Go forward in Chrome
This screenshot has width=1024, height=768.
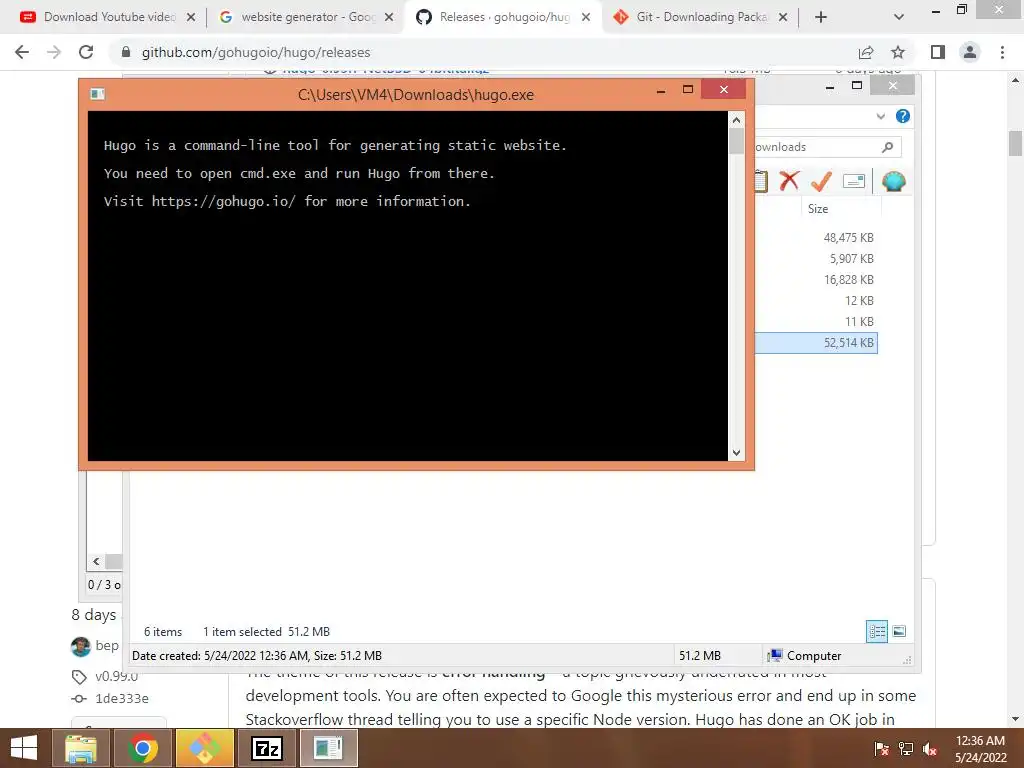[x=54, y=52]
